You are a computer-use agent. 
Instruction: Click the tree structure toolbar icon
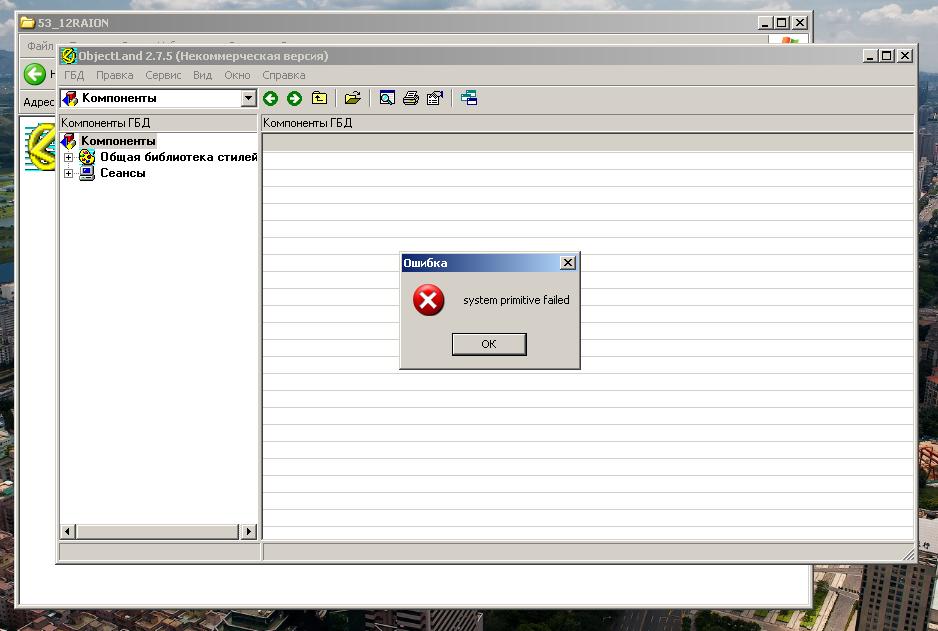tap(469, 98)
